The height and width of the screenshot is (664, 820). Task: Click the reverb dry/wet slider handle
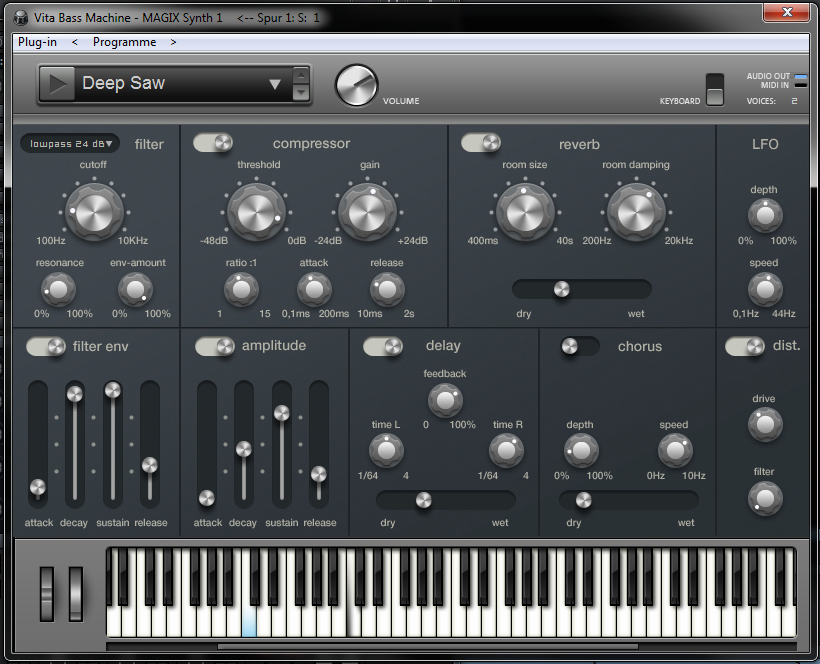561,289
